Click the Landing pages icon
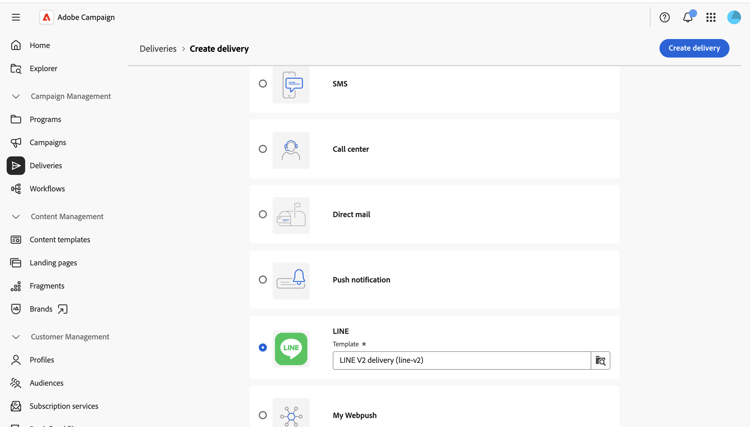Screen dimensions: 750x427 [16, 263]
